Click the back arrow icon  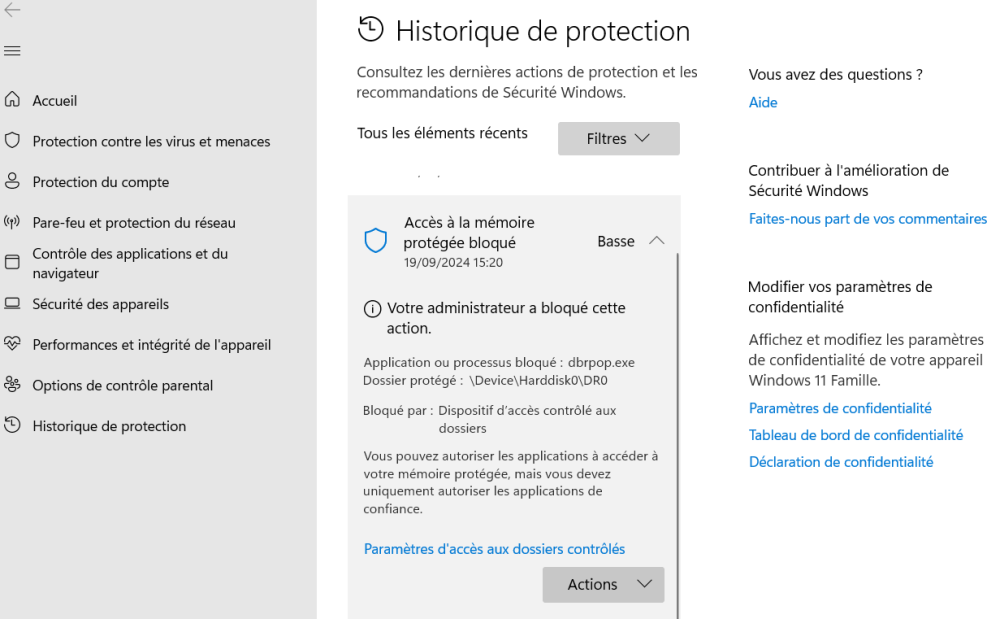point(12,9)
